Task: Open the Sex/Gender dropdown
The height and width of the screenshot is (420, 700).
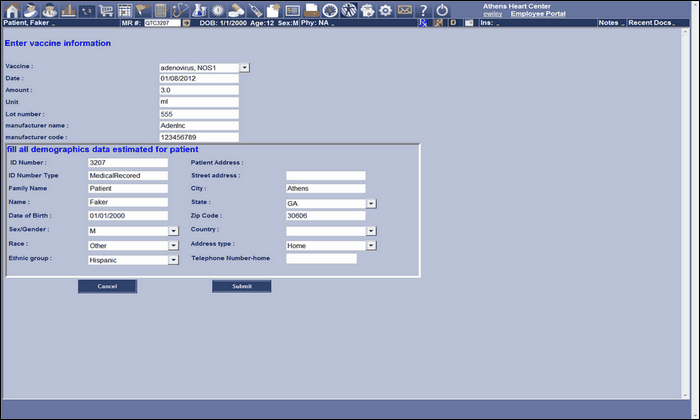Action: point(174,231)
